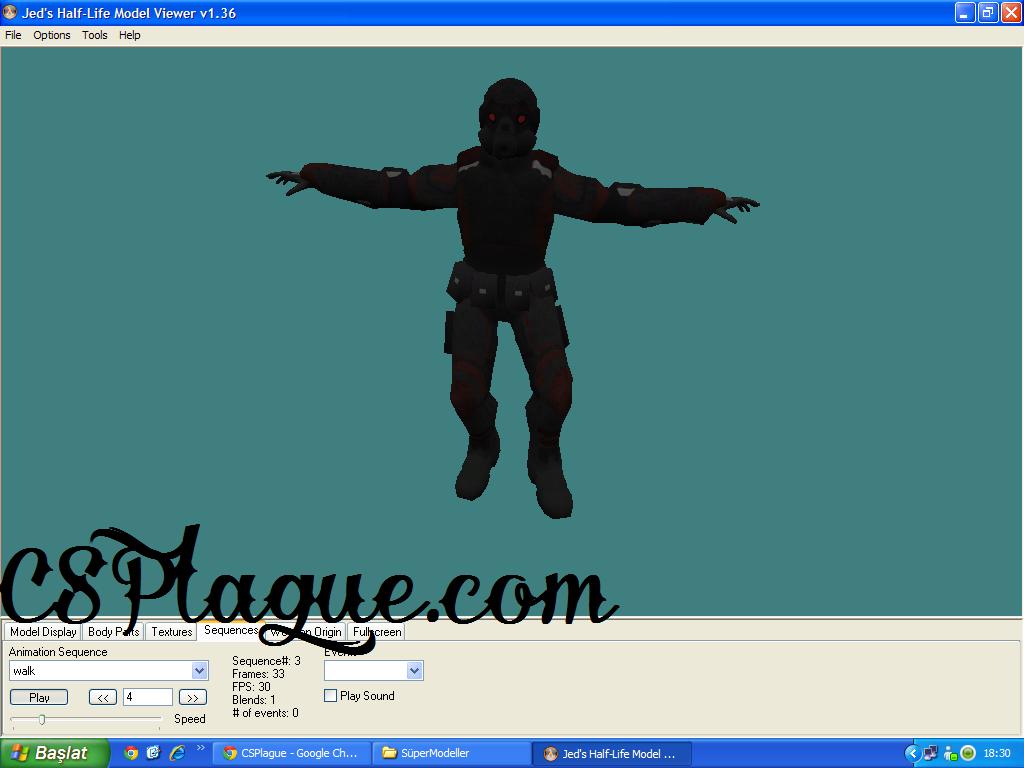This screenshot has width=1024, height=768.
Task: Step to next frame with >> button
Action: pyautogui.click(x=193, y=698)
